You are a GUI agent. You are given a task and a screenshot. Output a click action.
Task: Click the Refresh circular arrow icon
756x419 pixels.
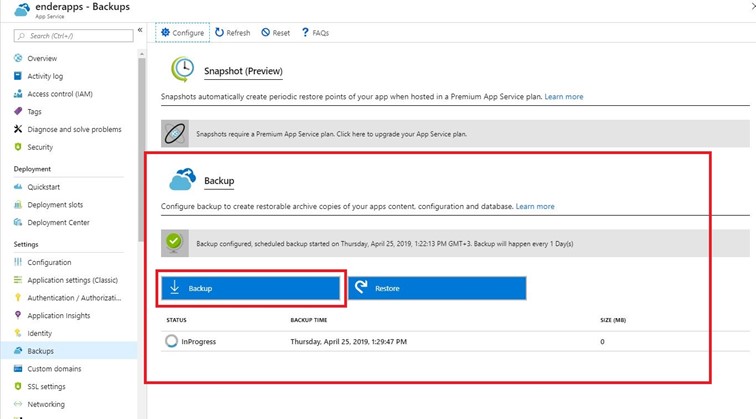[219, 32]
